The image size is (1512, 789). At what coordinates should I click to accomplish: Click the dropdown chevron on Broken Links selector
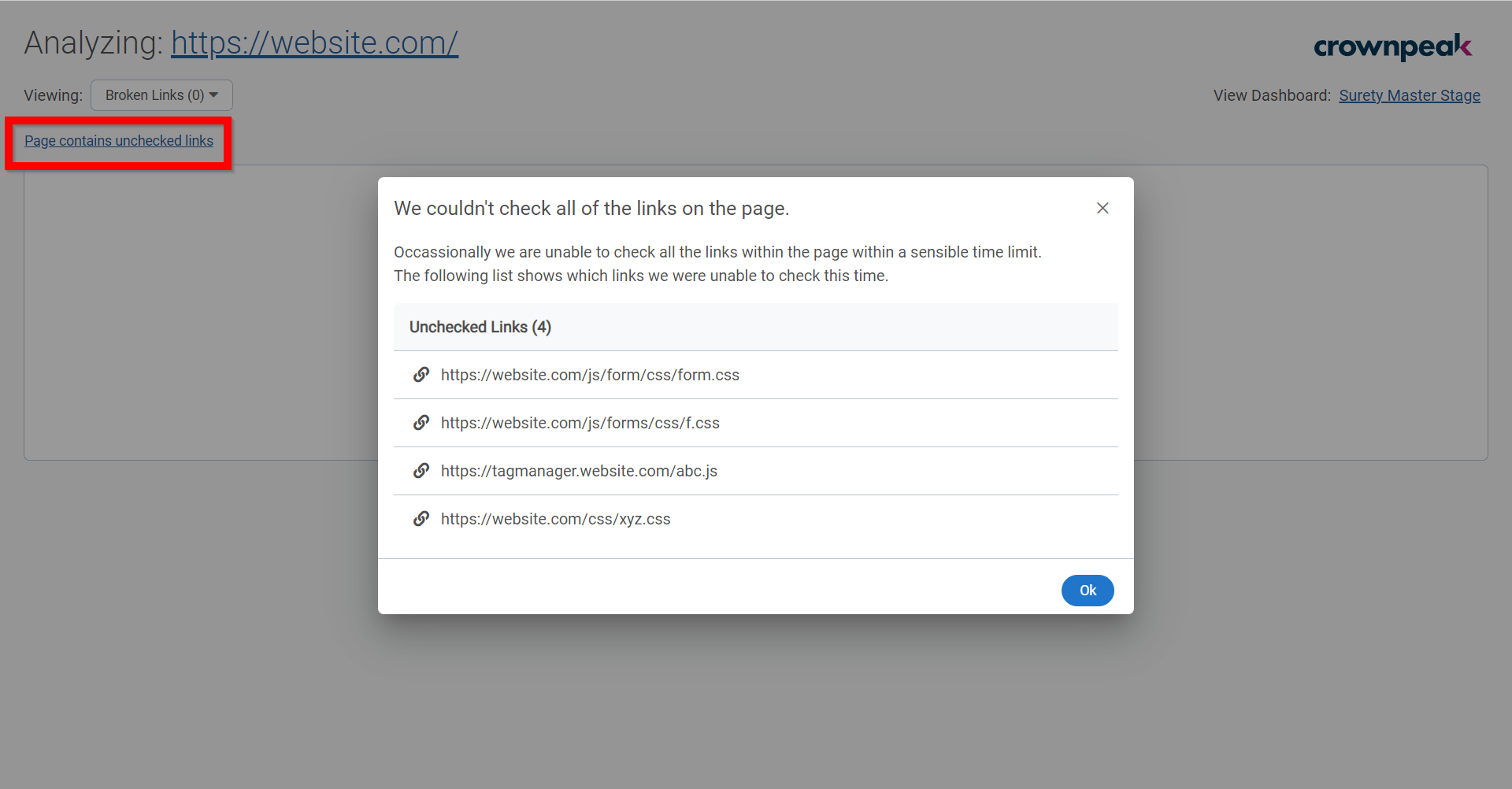click(213, 94)
